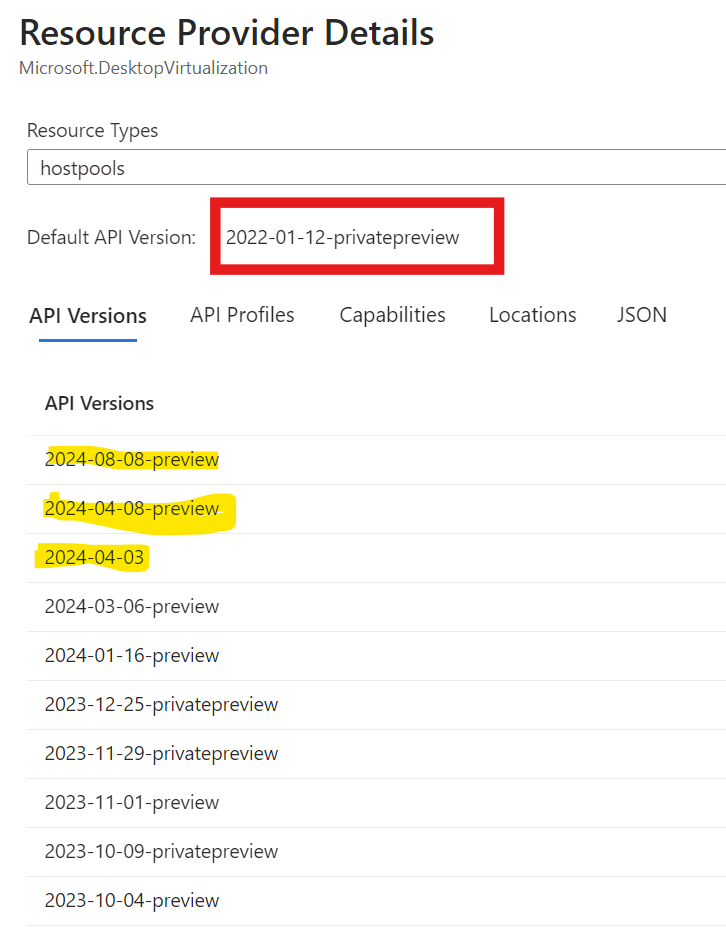Viewport: 726px width, 927px height.
Task: Click version 2023-10-09-privatepreview
Action: pyautogui.click(x=160, y=851)
